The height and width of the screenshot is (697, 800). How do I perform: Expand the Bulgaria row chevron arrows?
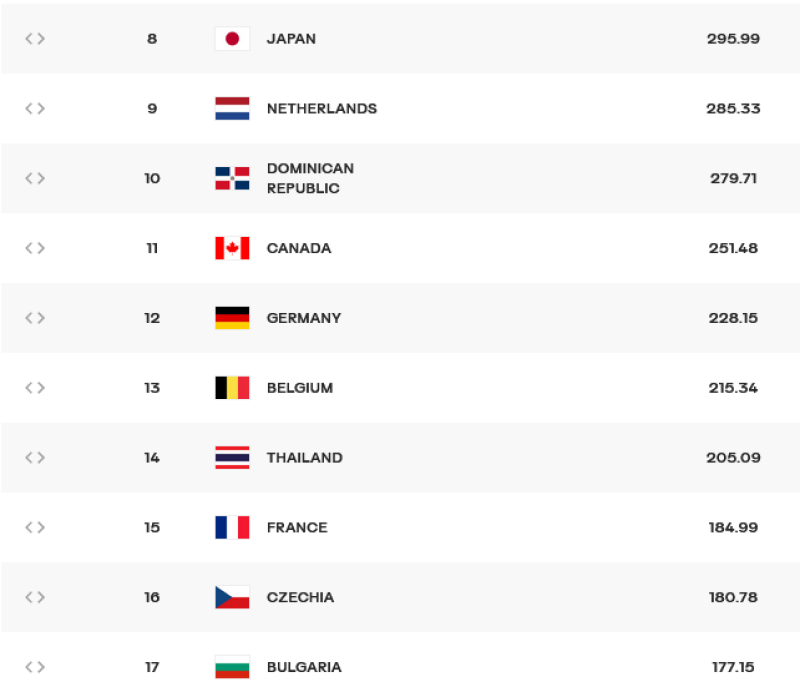pyautogui.click(x=35, y=667)
